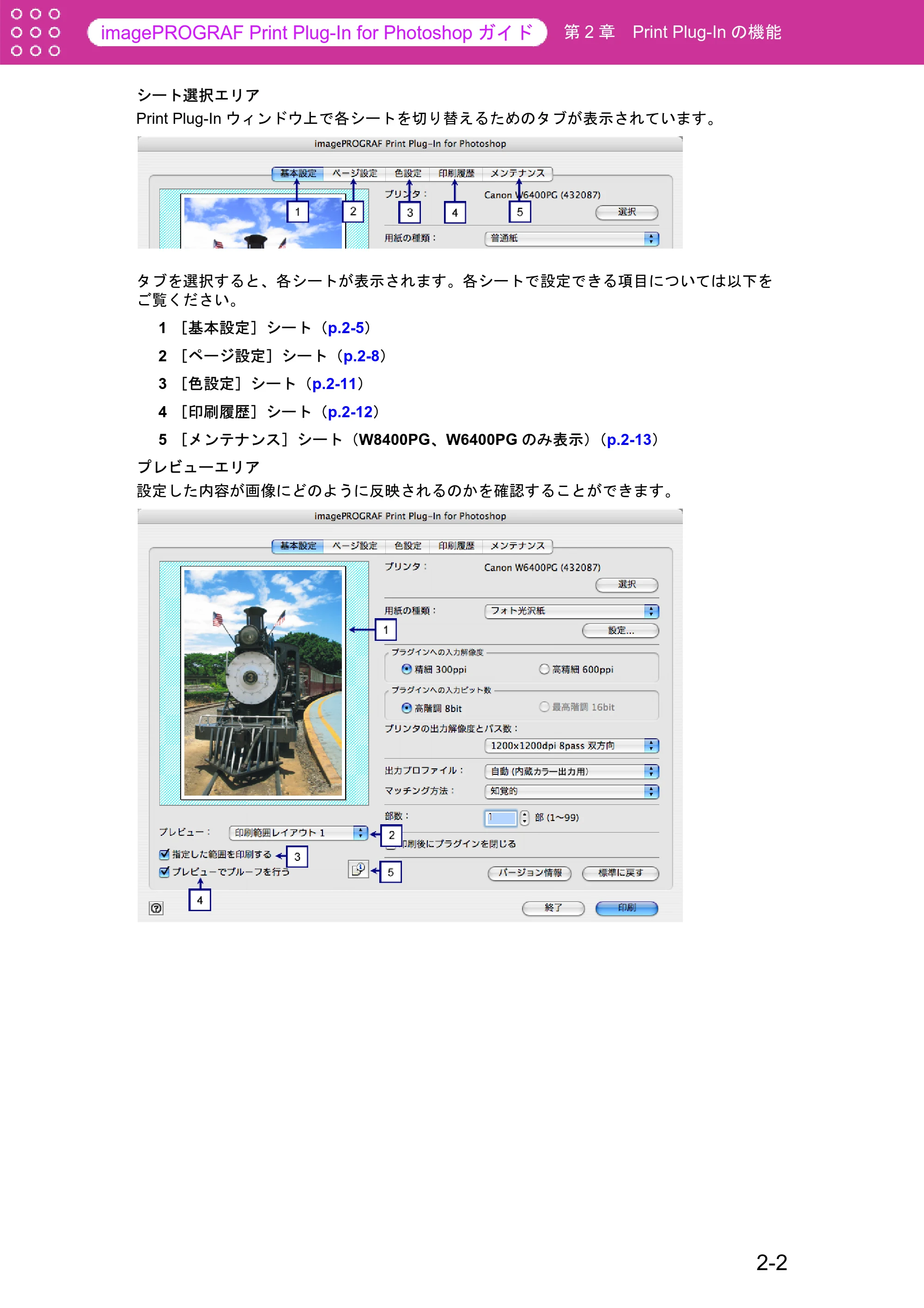924x1308 pixels.
Task: Select 精細 300ppi radio button
Action: (406, 669)
